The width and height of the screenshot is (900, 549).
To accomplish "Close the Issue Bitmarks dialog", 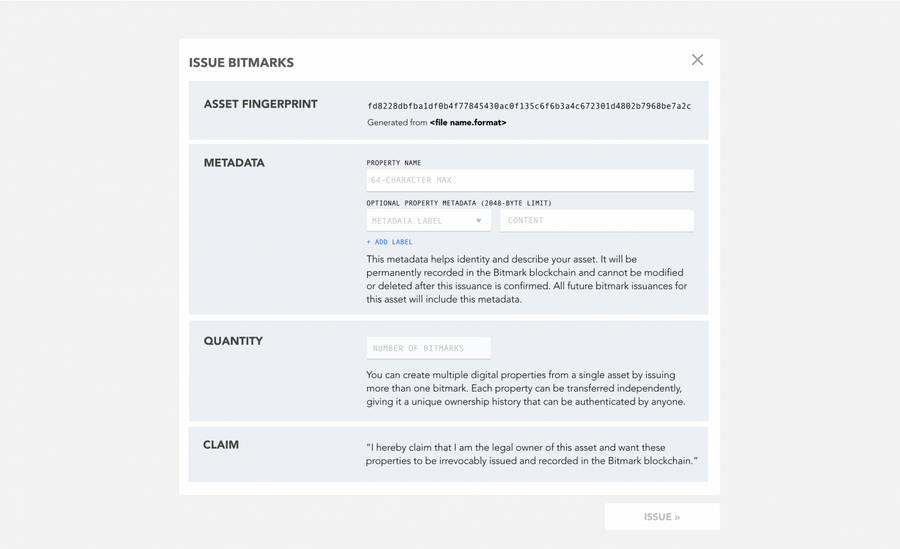I will point(697,60).
